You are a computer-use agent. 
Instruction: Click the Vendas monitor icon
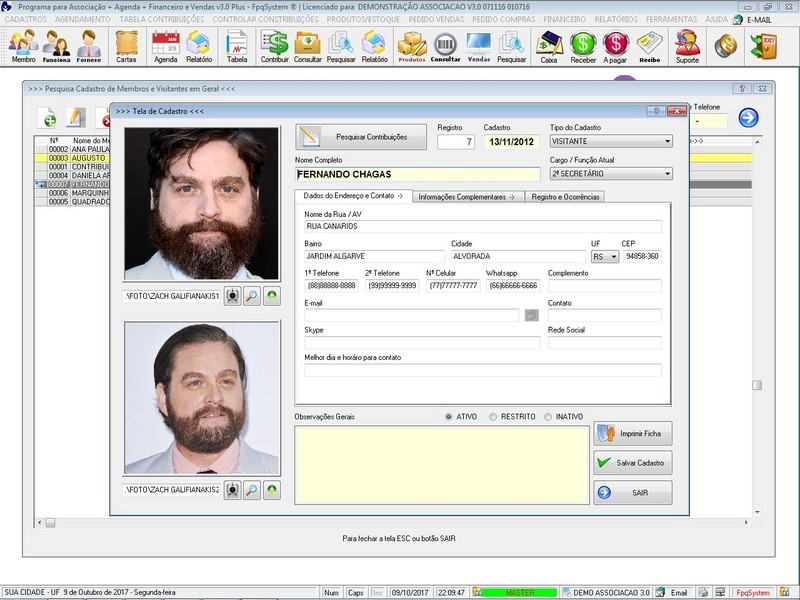pyautogui.click(x=479, y=46)
